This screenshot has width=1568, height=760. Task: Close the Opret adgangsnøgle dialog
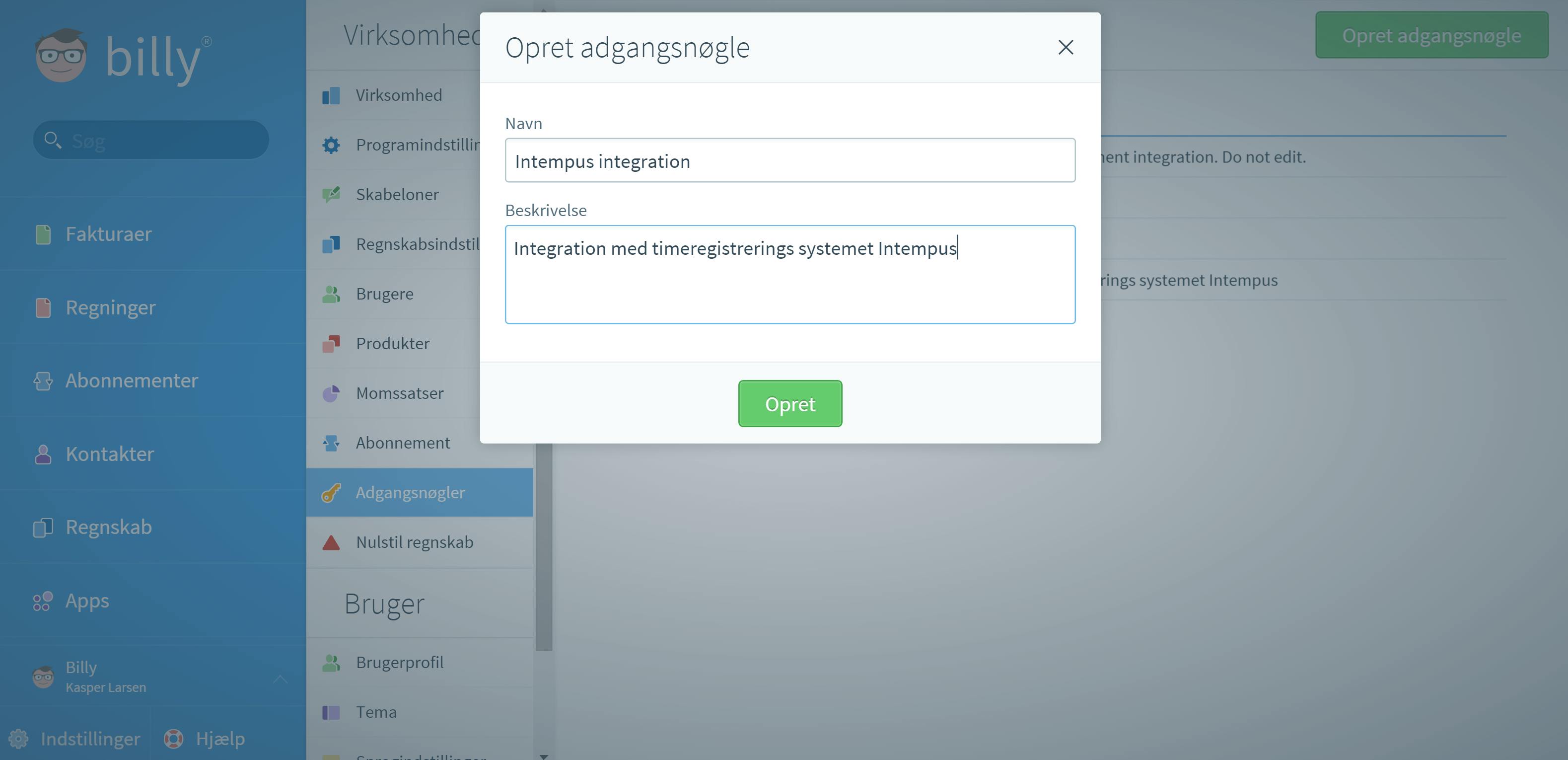1065,47
